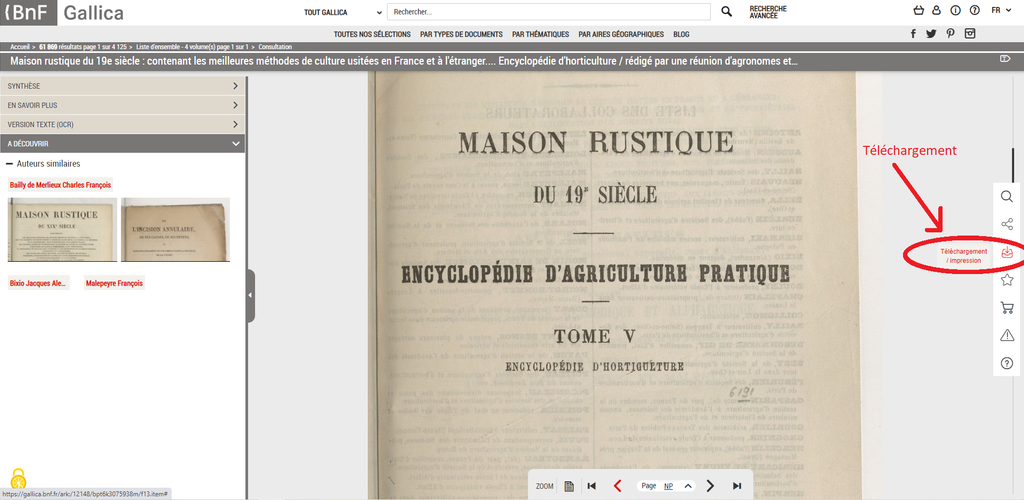Image resolution: width=1024 pixels, height=500 pixels.
Task: Open the TOUTES NOS SÉLECTIONS menu
Action: 371,34
